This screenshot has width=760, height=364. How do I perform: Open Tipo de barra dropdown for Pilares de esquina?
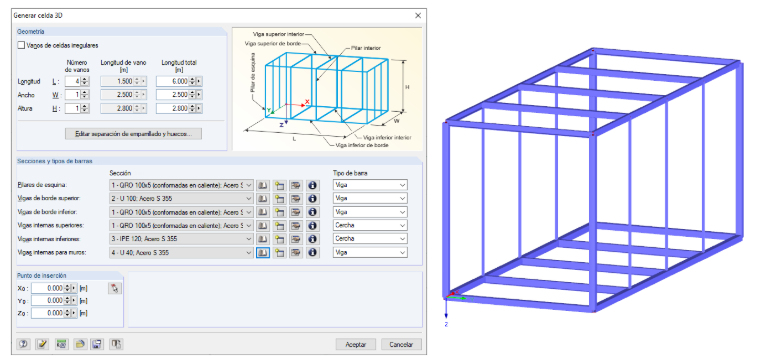pyautogui.click(x=370, y=185)
